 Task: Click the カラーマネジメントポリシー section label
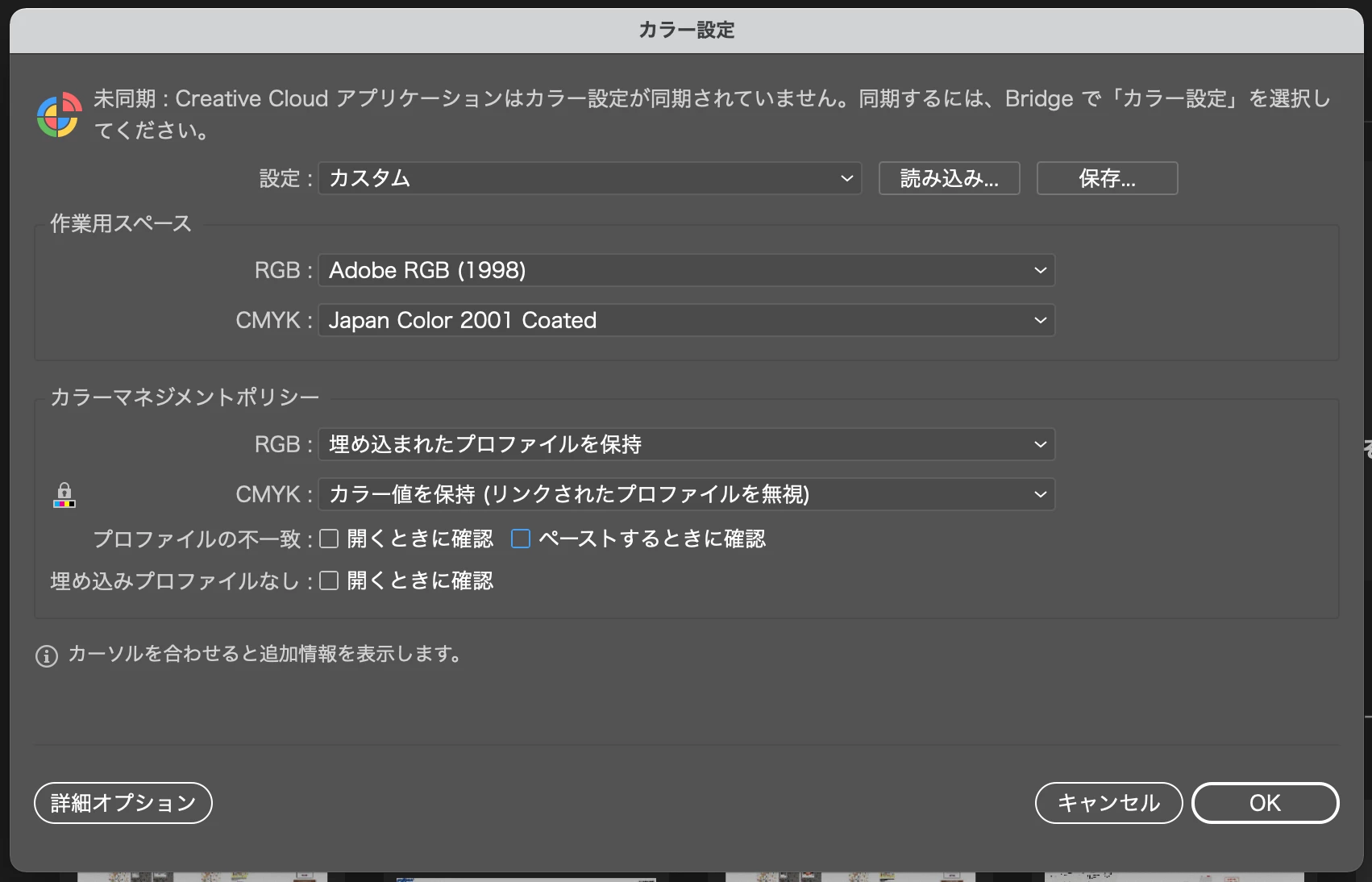click(x=185, y=397)
